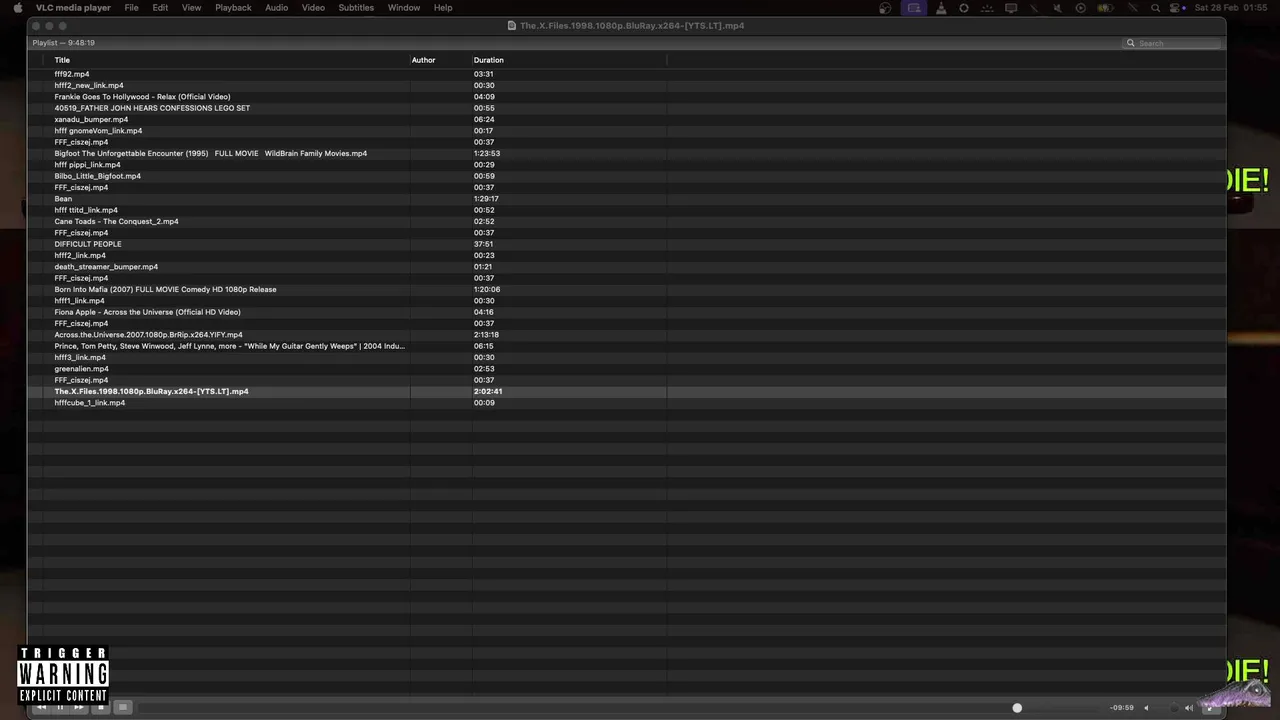The width and height of the screenshot is (1280, 720).
Task: Click the screen recording menu bar icon
Action: click(x=914, y=7)
